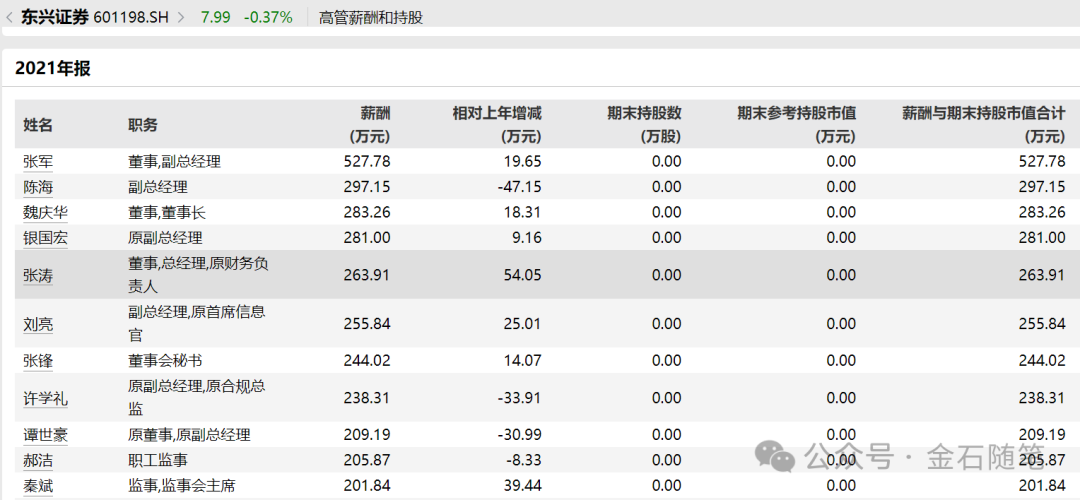Select 刘亮 salary change value 25.01
The width and height of the screenshot is (1080, 500).
523,324
